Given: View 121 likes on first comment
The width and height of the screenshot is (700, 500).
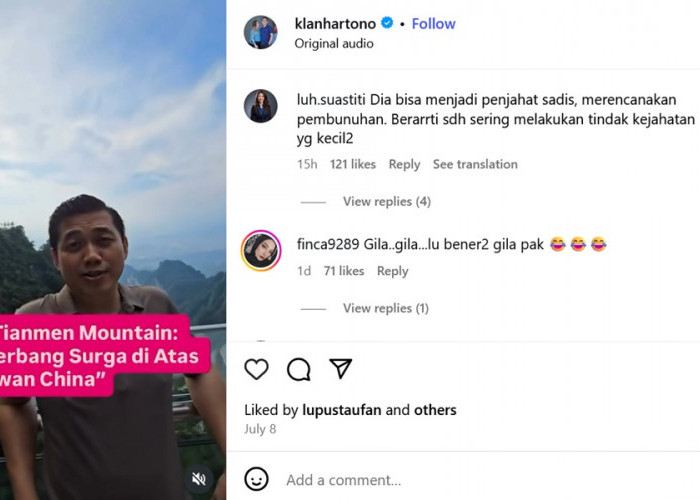Looking at the screenshot, I should (352, 164).
